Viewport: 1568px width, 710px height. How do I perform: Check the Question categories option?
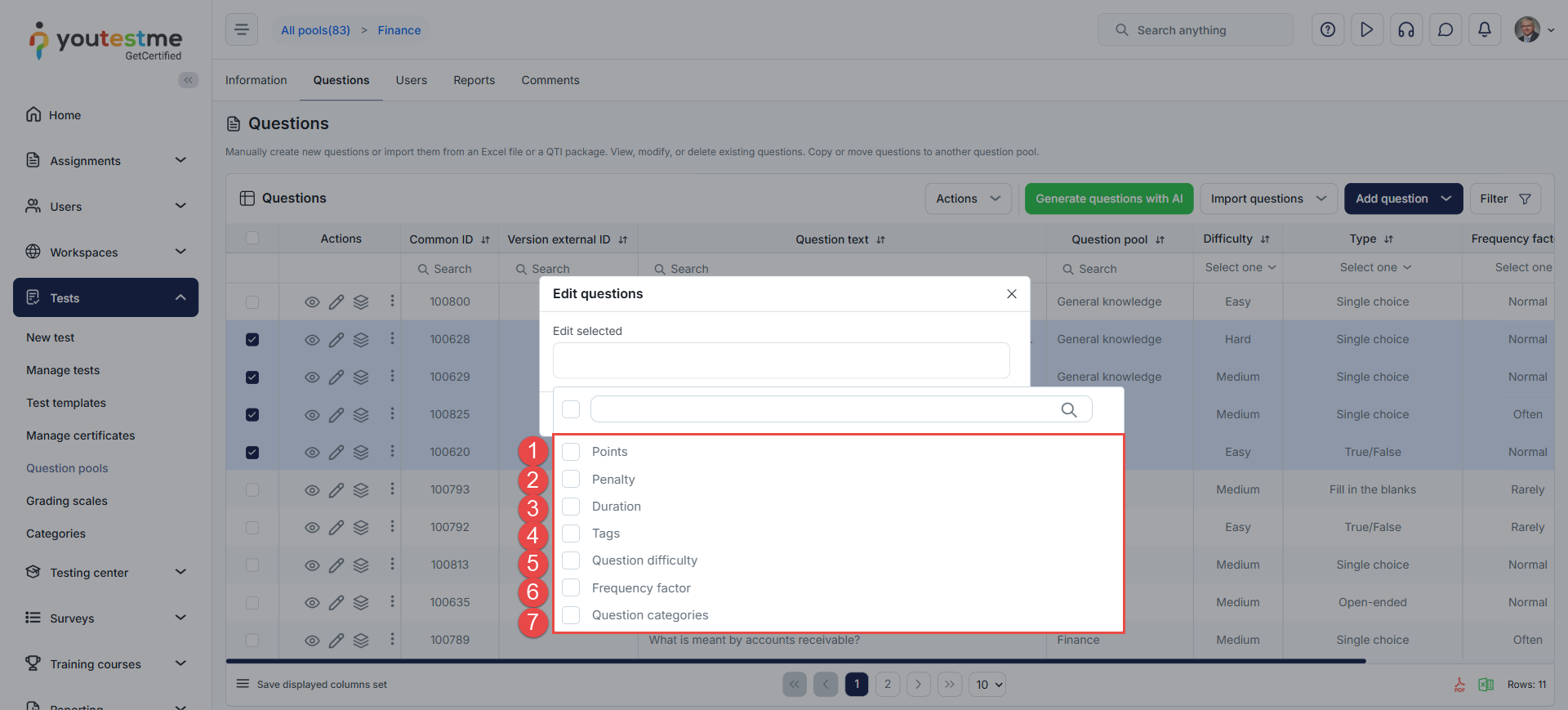[x=571, y=615]
